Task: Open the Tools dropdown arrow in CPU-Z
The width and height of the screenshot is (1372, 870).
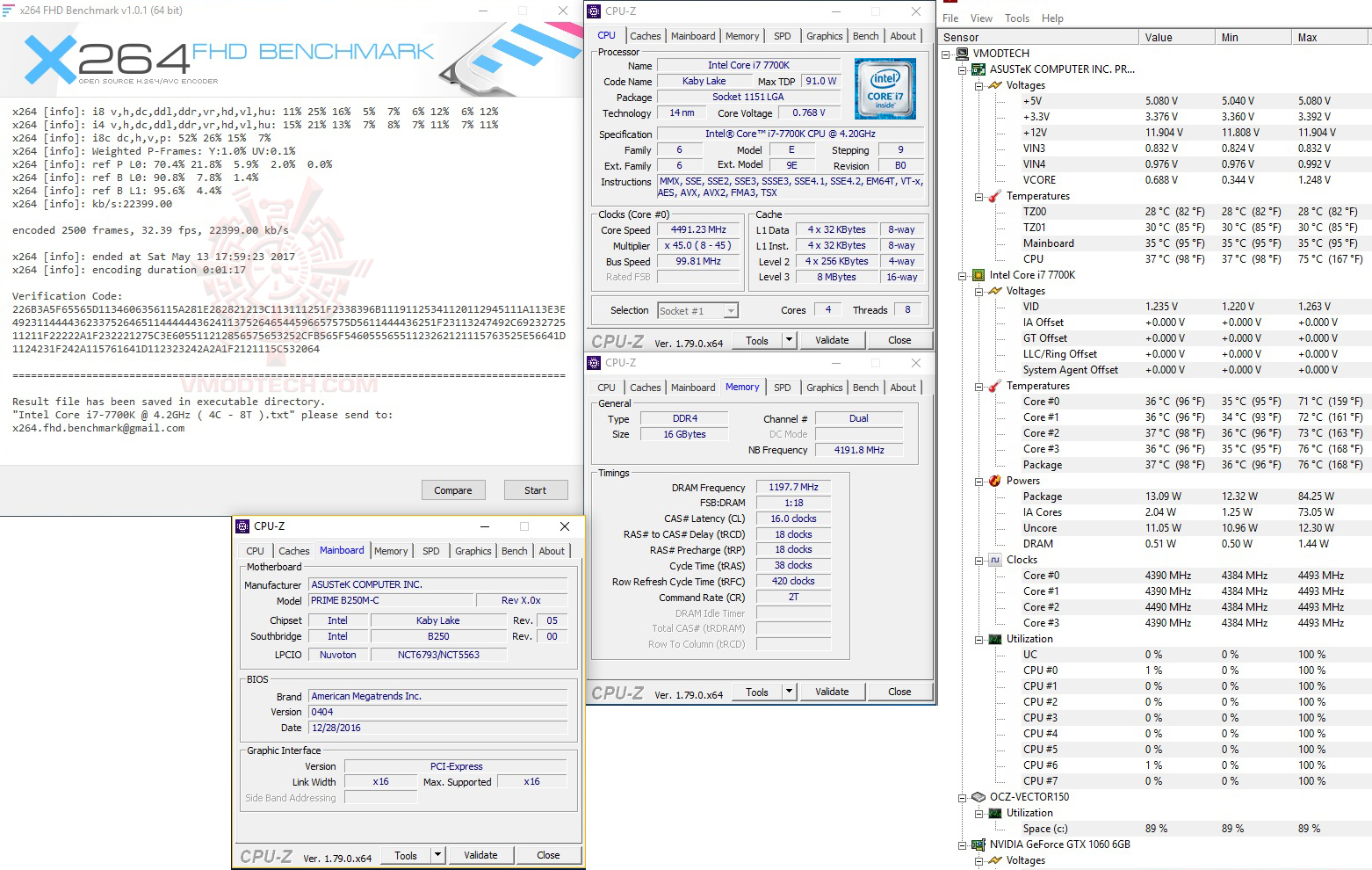Action: (x=788, y=339)
